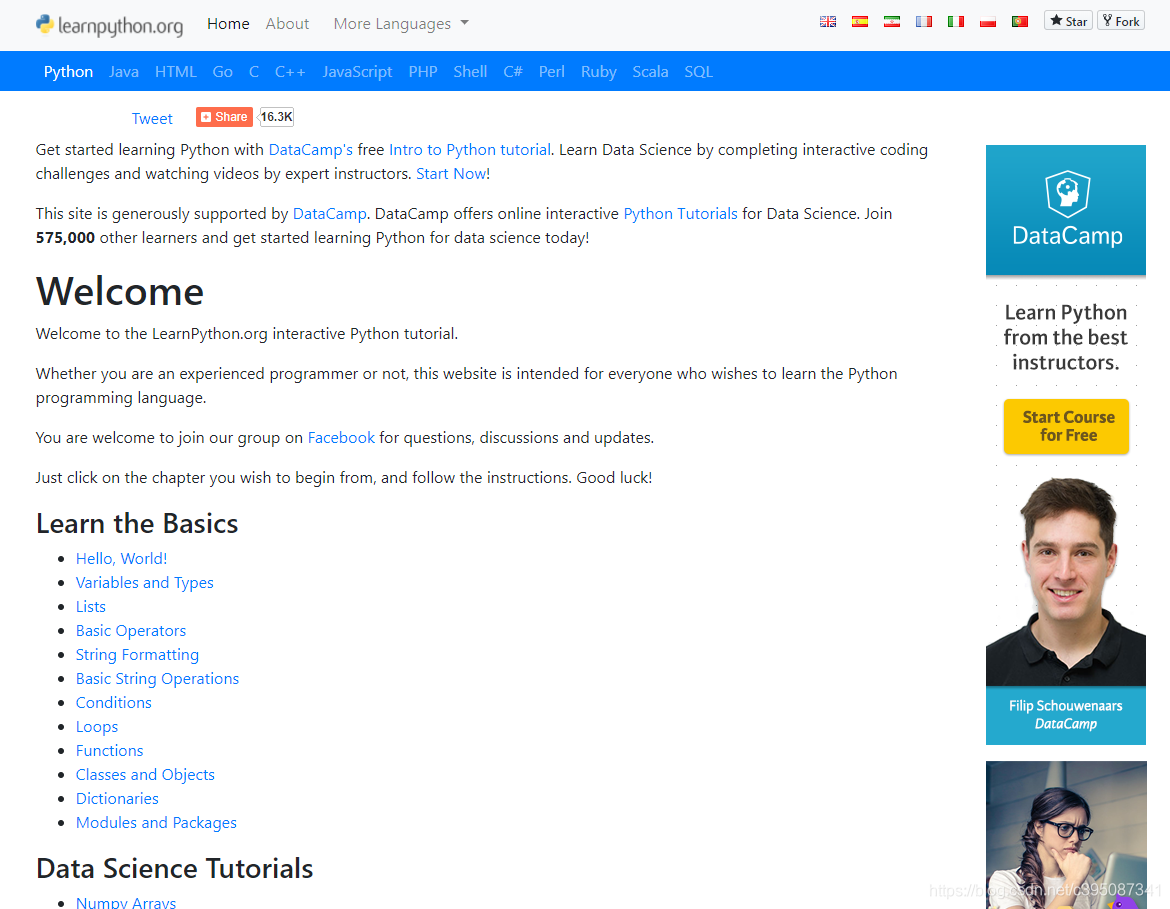This screenshot has width=1170, height=909.
Task: Click Start Course for Free button
Action: [x=1066, y=426]
